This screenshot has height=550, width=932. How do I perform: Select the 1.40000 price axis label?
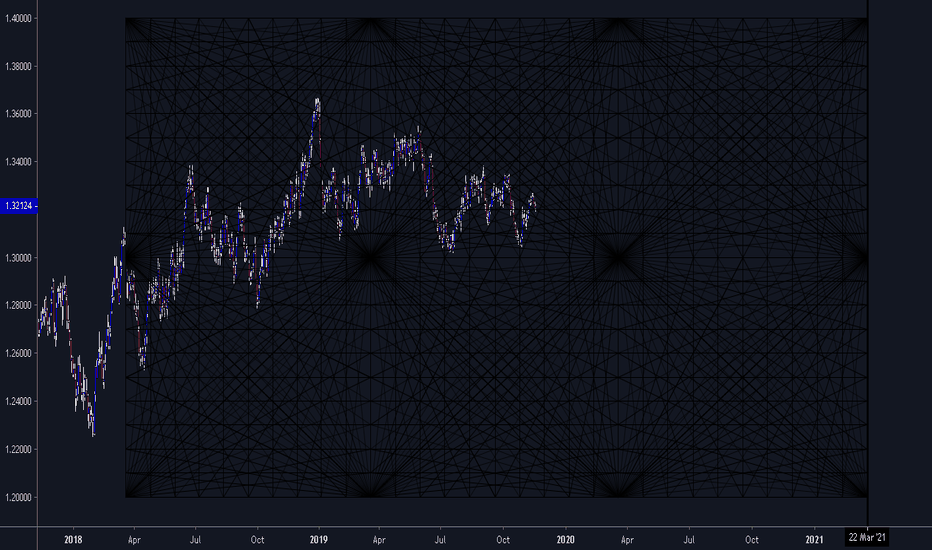(18, 18)
